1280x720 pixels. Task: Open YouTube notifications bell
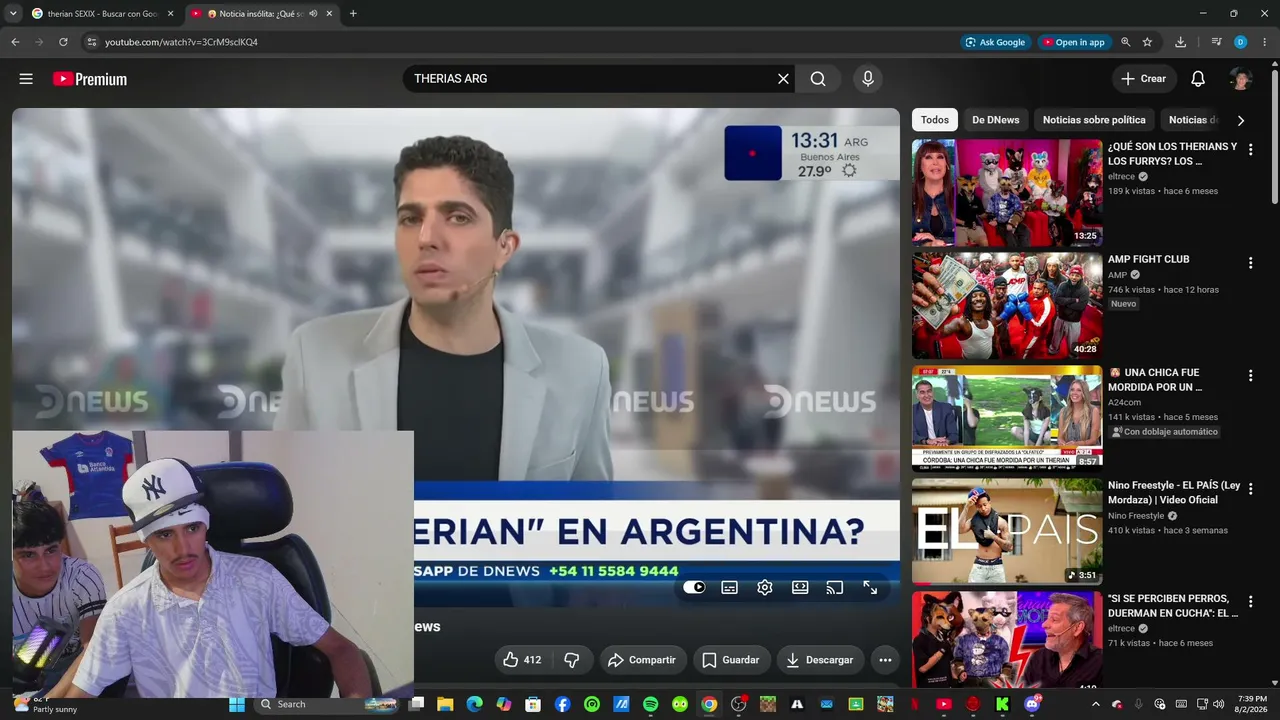coord(1198,79)
